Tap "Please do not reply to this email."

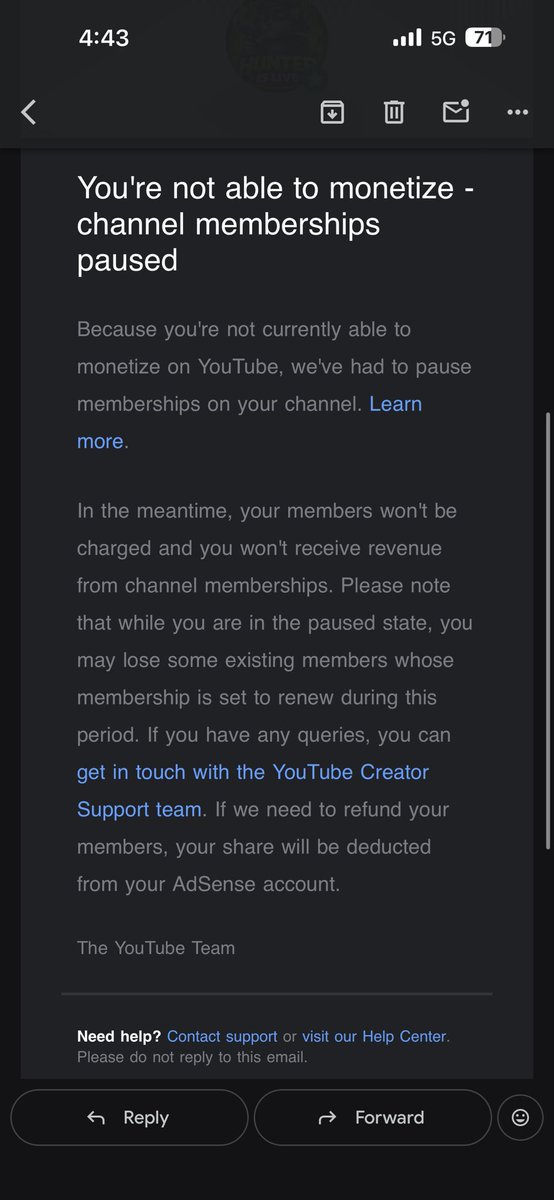pos(192,1056)
